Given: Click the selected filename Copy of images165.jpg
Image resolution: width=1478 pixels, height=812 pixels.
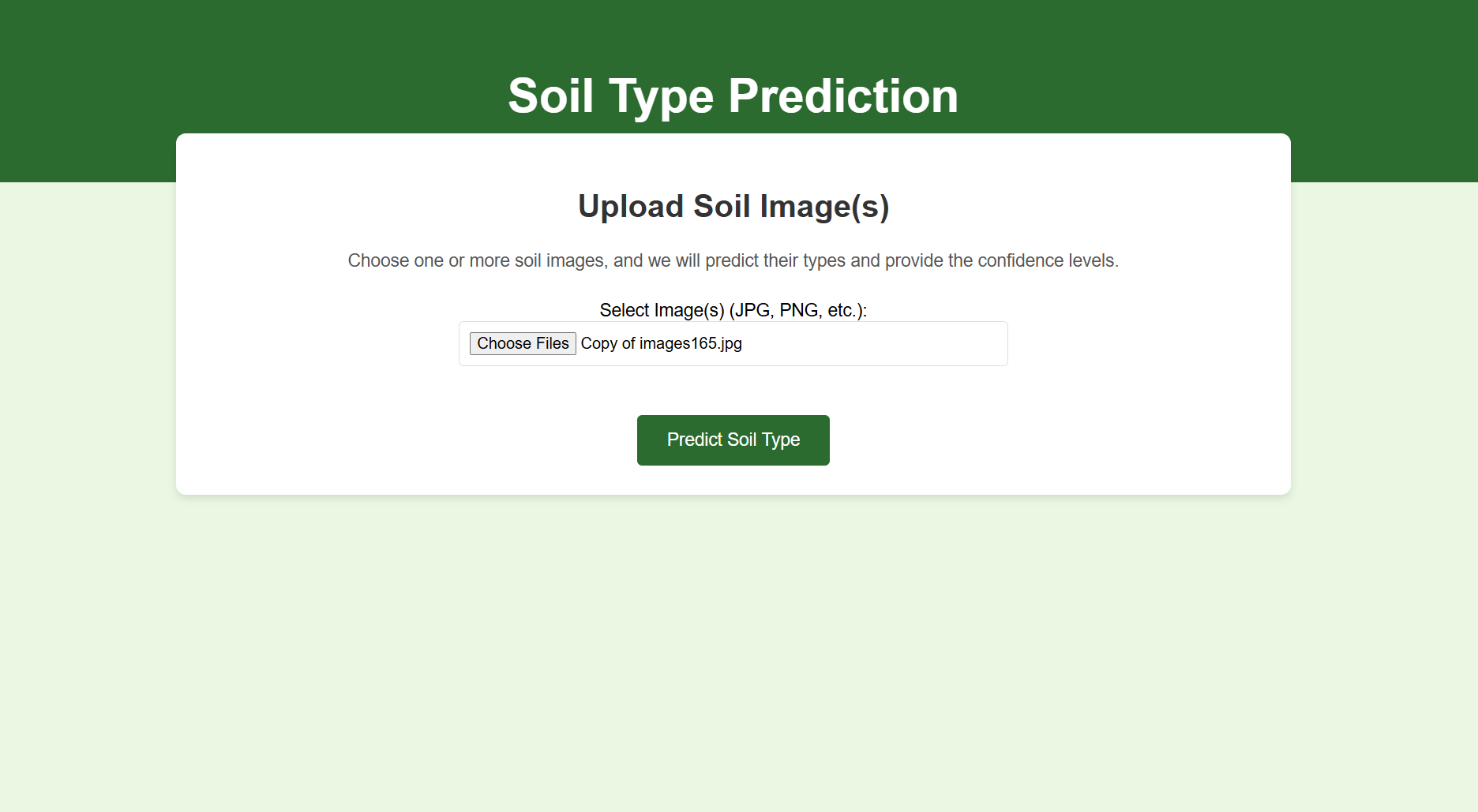Looking at the screenshot, I should (662, 343).
